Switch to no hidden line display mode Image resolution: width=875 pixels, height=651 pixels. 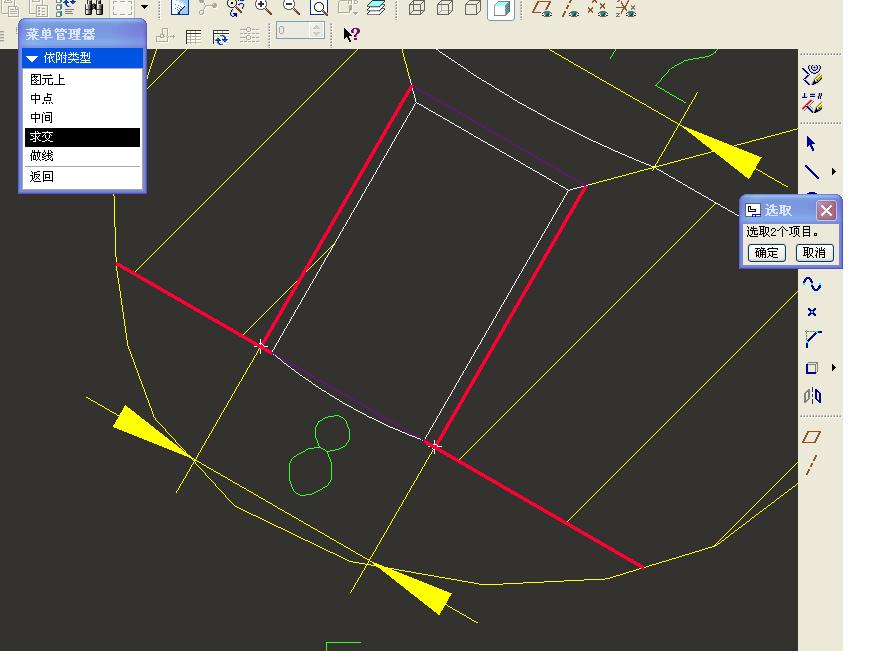(x=473, y=8)
